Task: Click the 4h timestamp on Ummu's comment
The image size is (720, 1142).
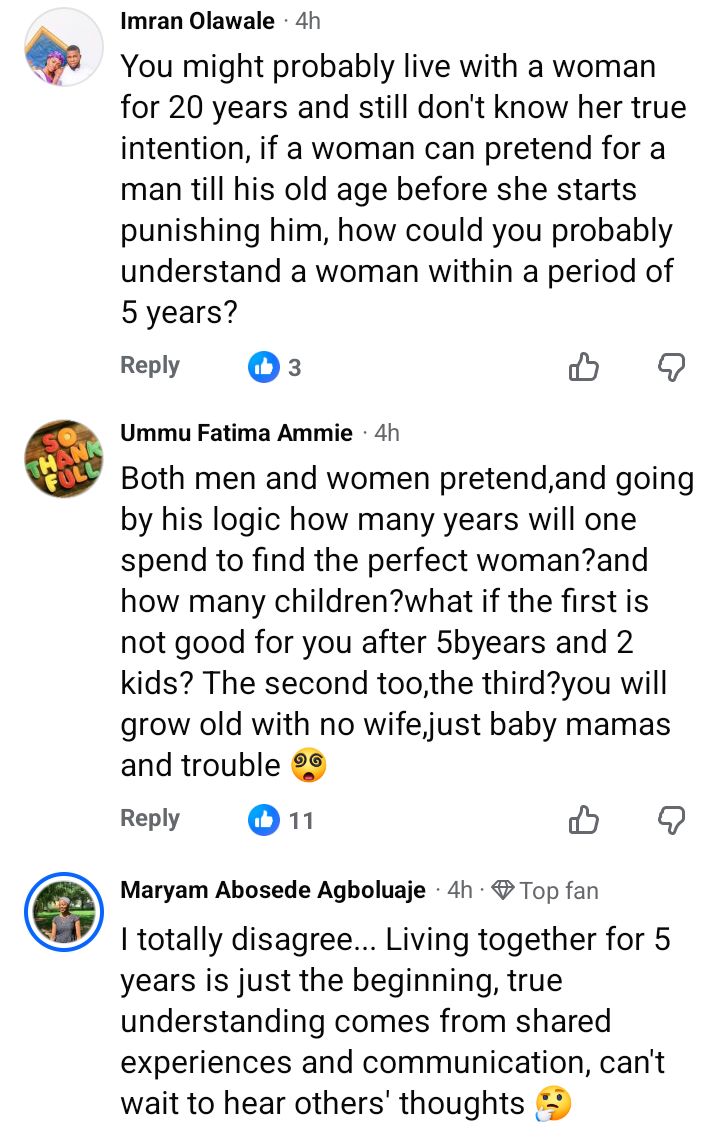Action: coord(386,433)
